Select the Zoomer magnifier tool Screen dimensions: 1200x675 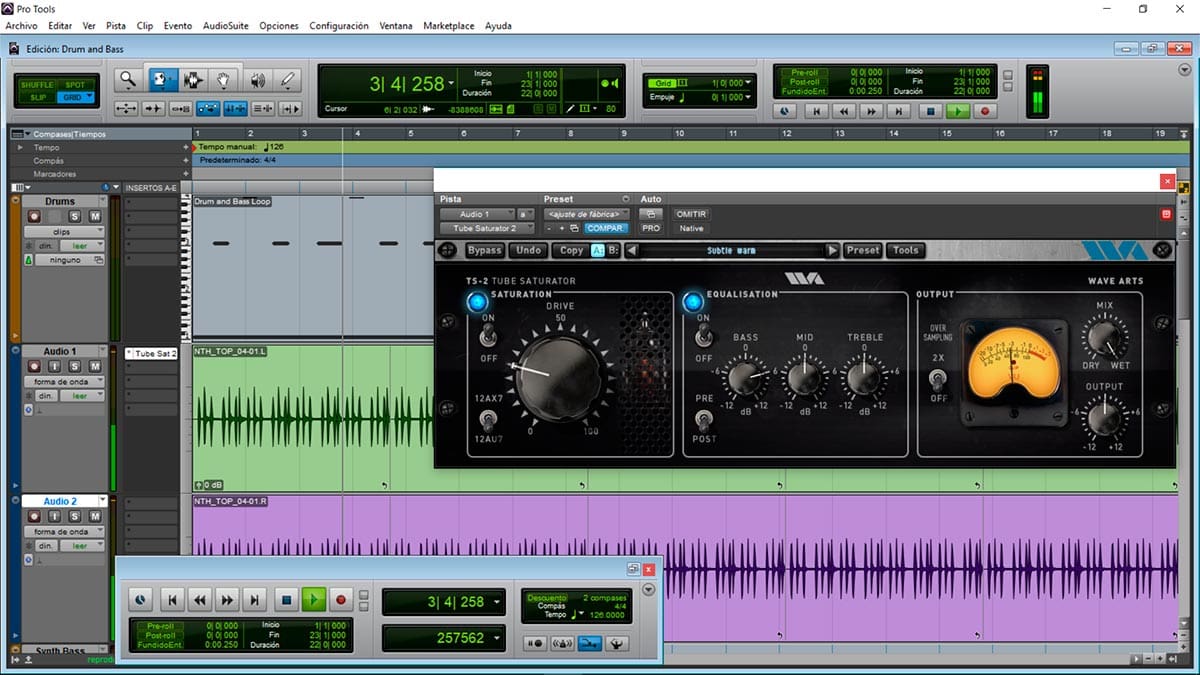[x=127, y=80]
